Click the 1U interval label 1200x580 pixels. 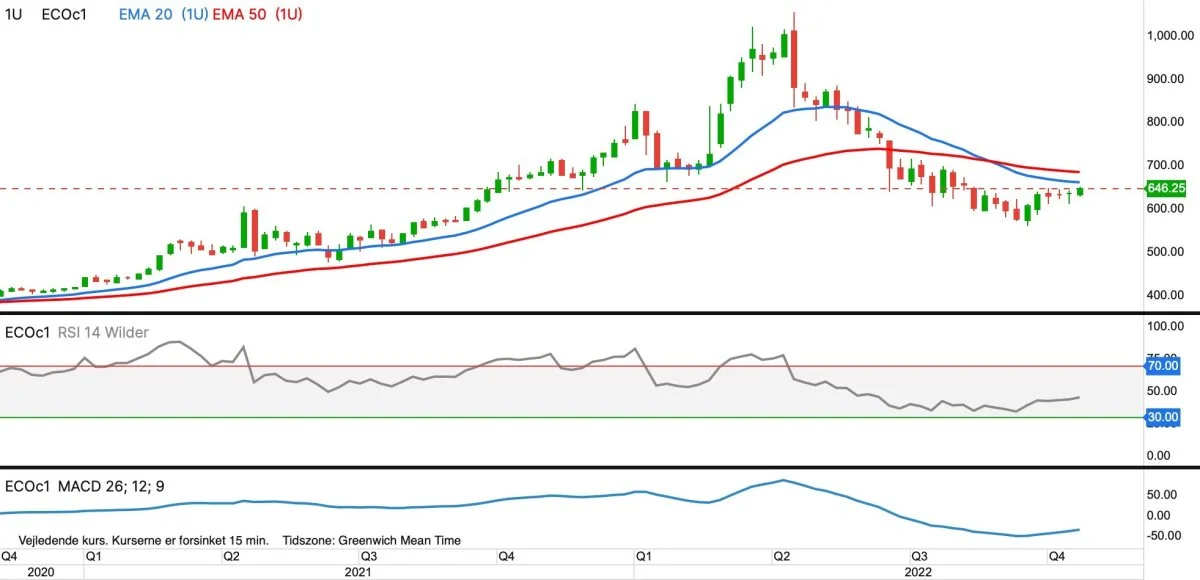(x=13, y=15)
